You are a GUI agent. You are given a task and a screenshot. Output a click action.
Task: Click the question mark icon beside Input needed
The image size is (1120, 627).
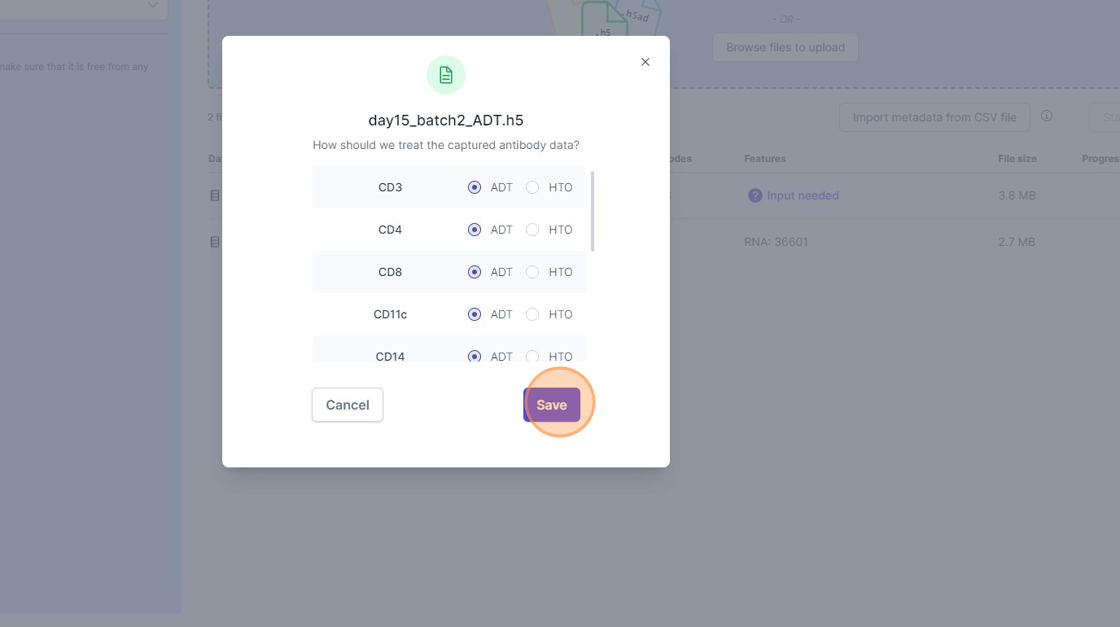tap(755, 196)
